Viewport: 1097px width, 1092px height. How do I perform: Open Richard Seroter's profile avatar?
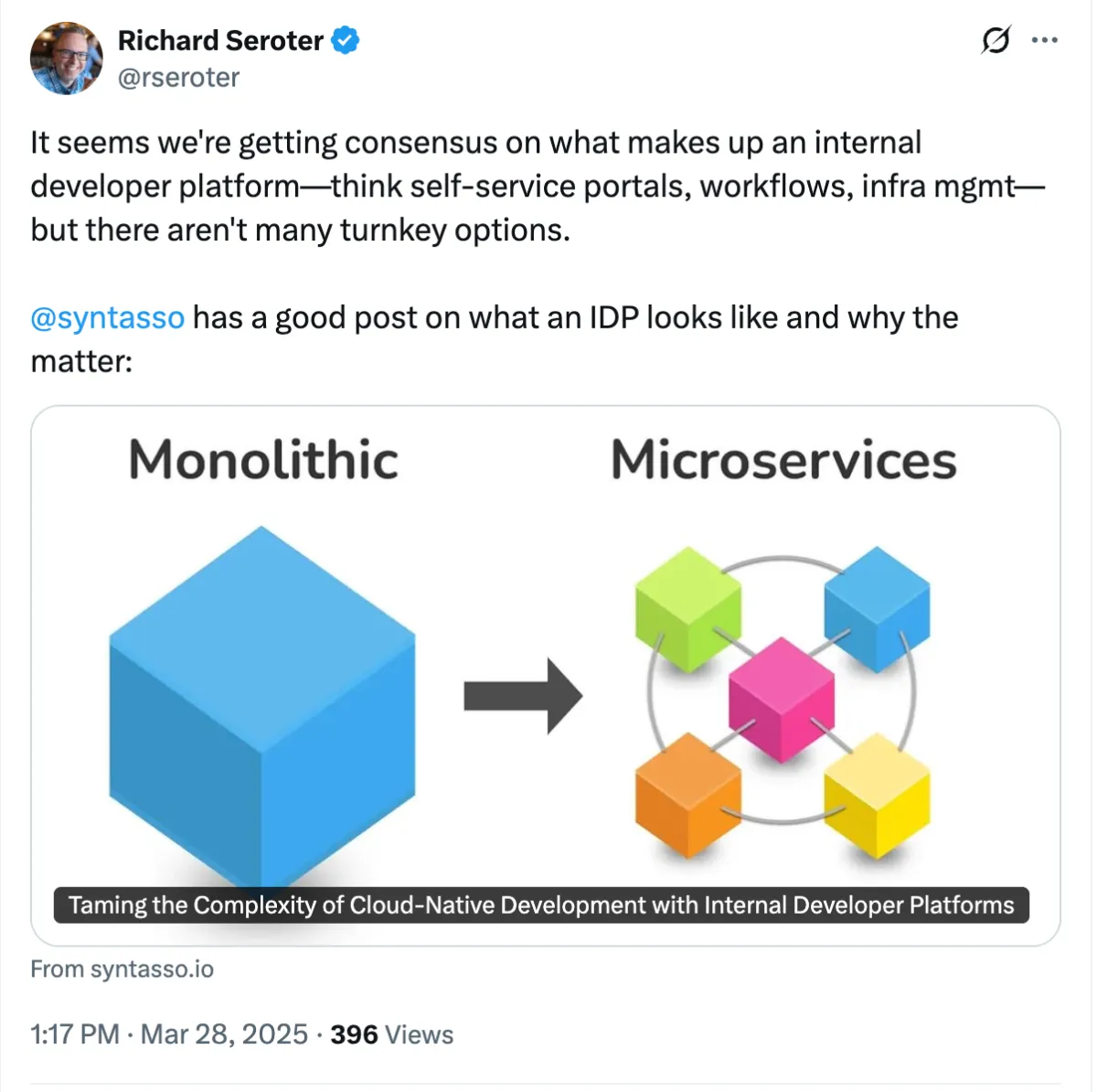(66, 59)
